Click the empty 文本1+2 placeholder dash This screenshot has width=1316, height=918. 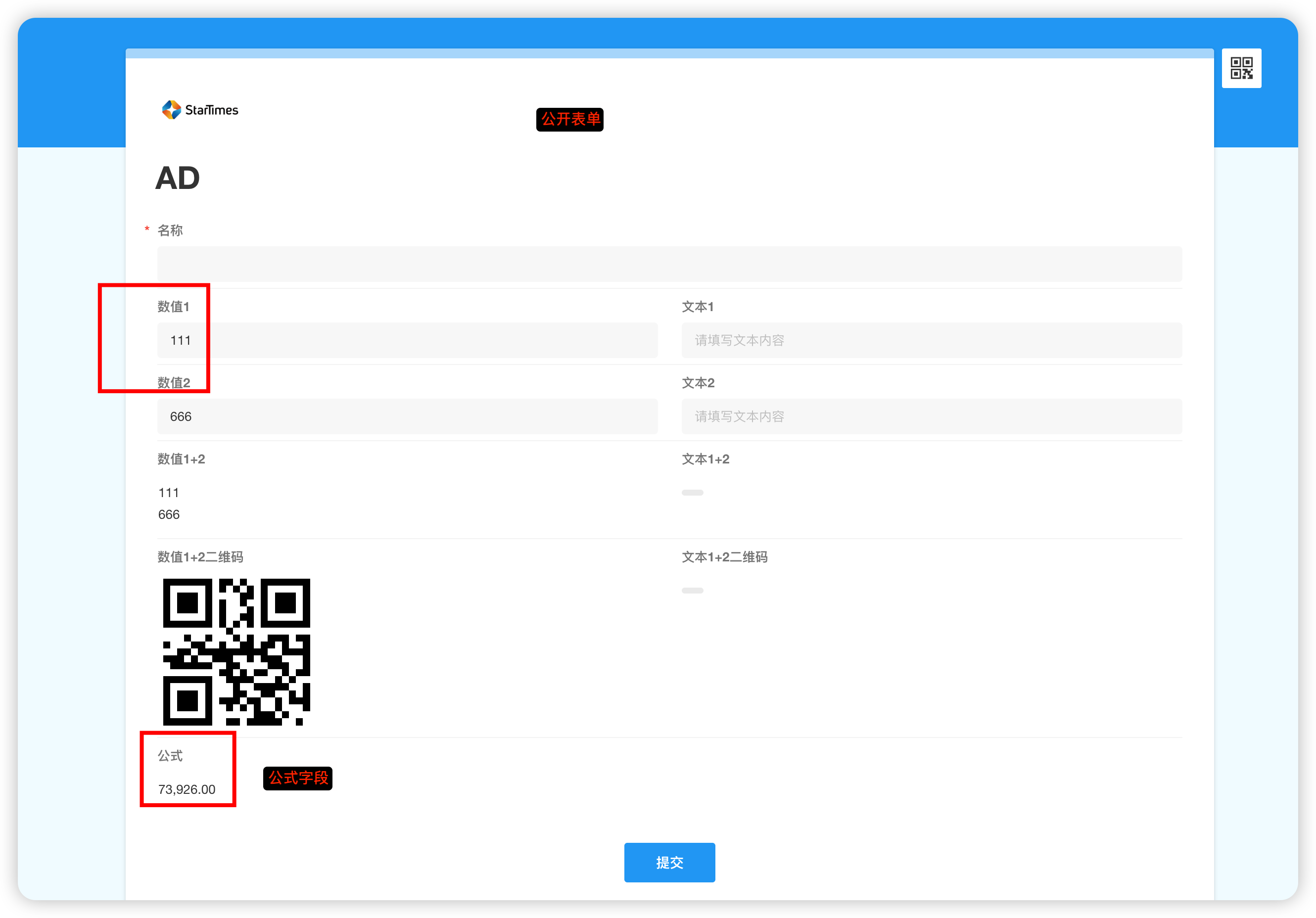click(x=693, y=493)
